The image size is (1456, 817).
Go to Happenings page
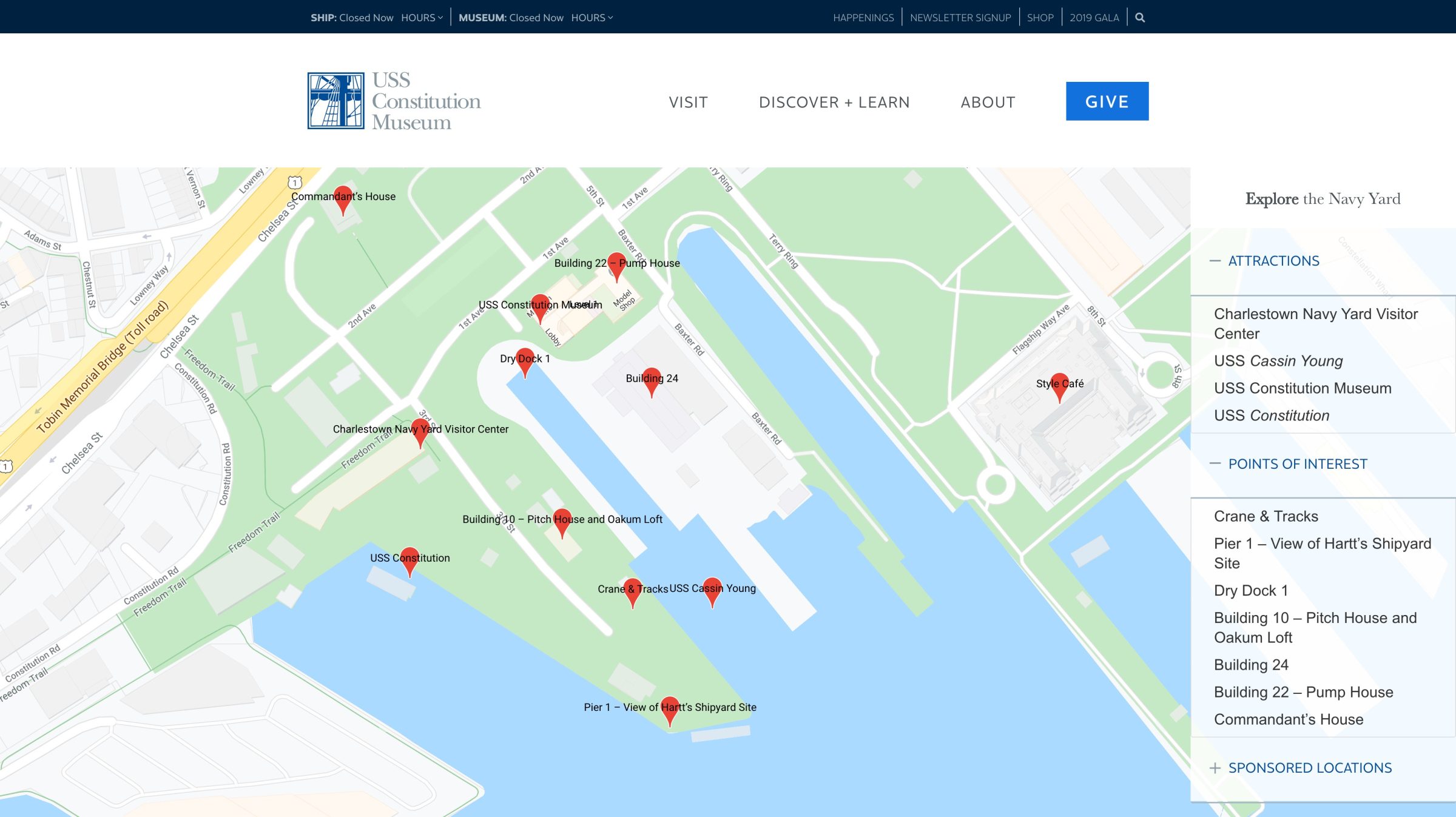point(863,18)
